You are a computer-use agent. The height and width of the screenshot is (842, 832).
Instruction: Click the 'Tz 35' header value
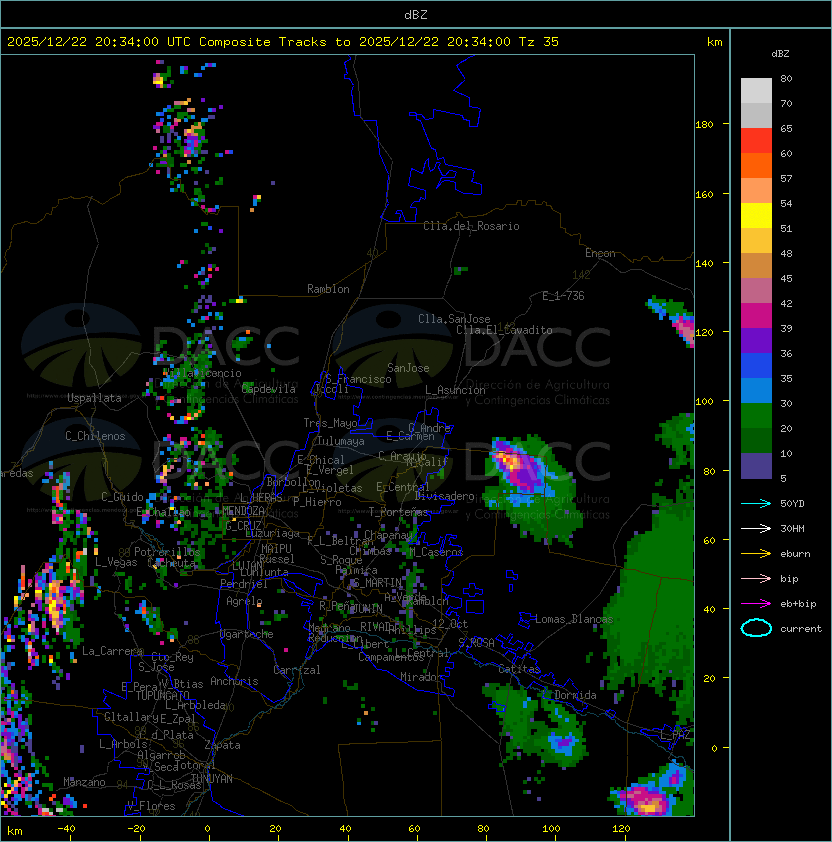[x=539, y=42]
